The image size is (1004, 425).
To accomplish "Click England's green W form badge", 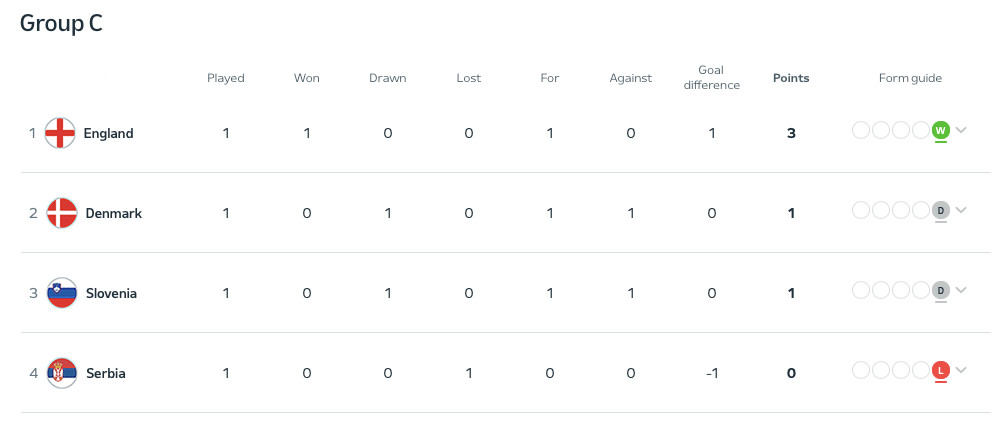I will coord(940,130).
